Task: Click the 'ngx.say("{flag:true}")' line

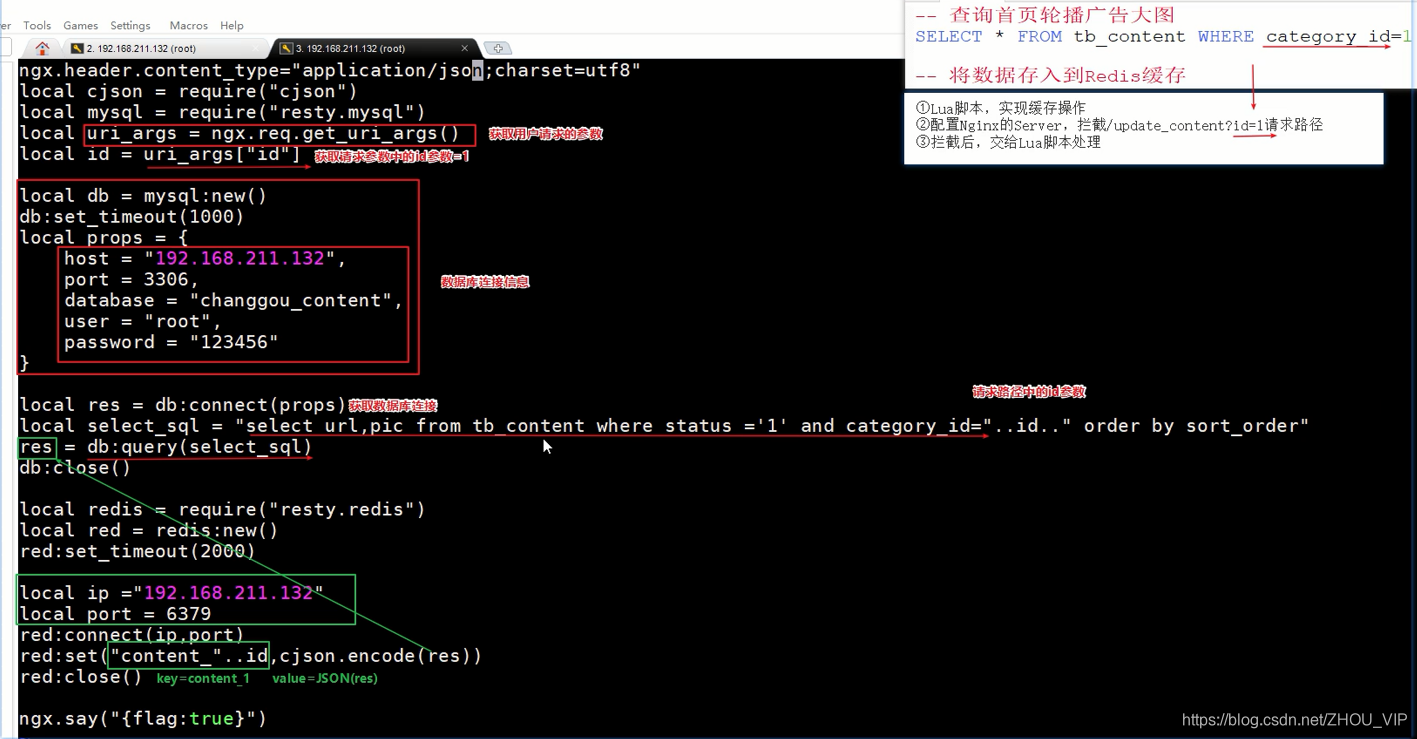Action: click(143, 719)
